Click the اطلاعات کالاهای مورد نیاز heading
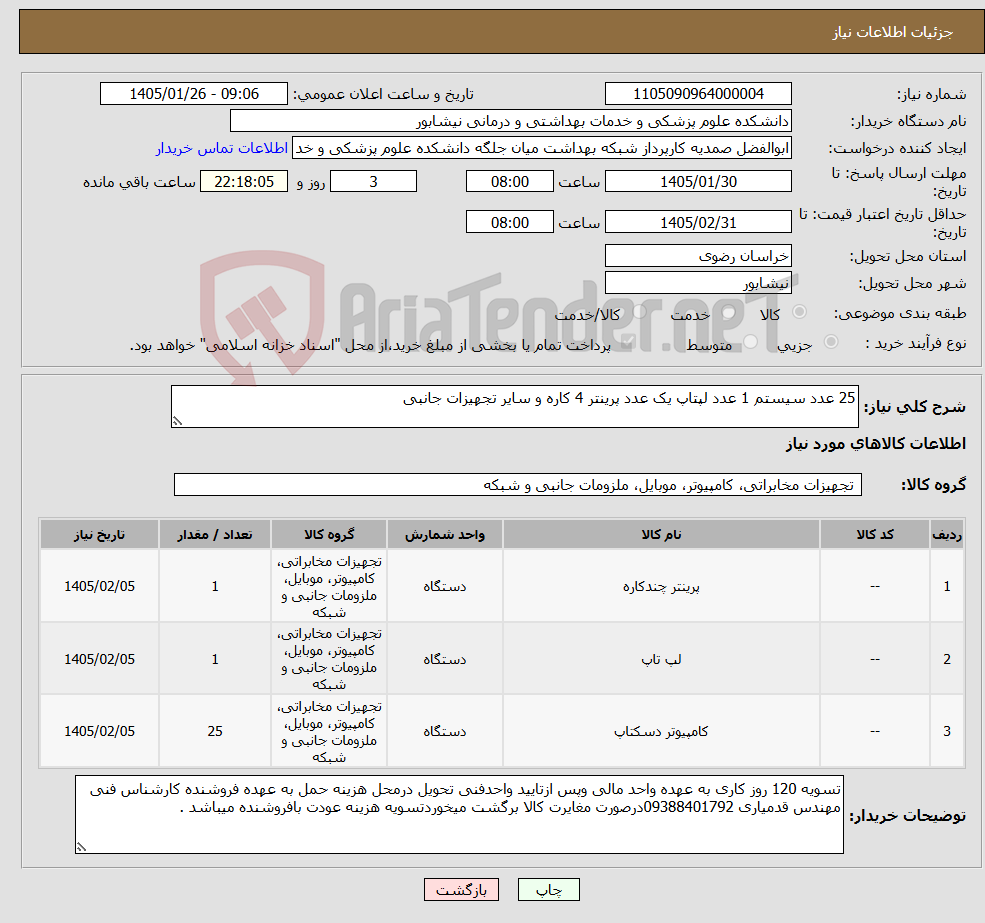The height and width of the screenshot is (923, 985). pyautogui.click(x=876, y=444)
